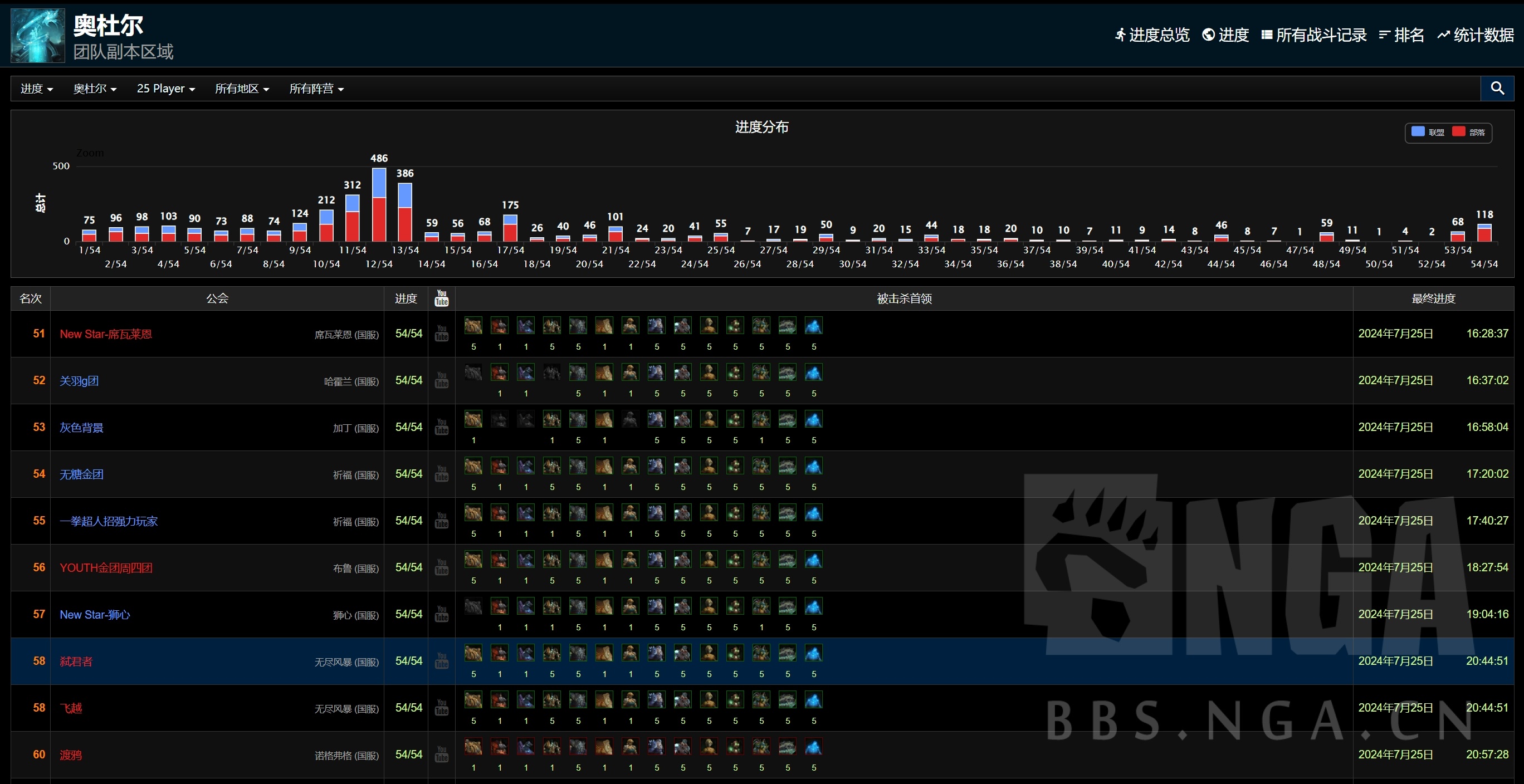The image size is (1524, 784).
Task: Go to 进度总览 menu item
Action: (1152, 36)
